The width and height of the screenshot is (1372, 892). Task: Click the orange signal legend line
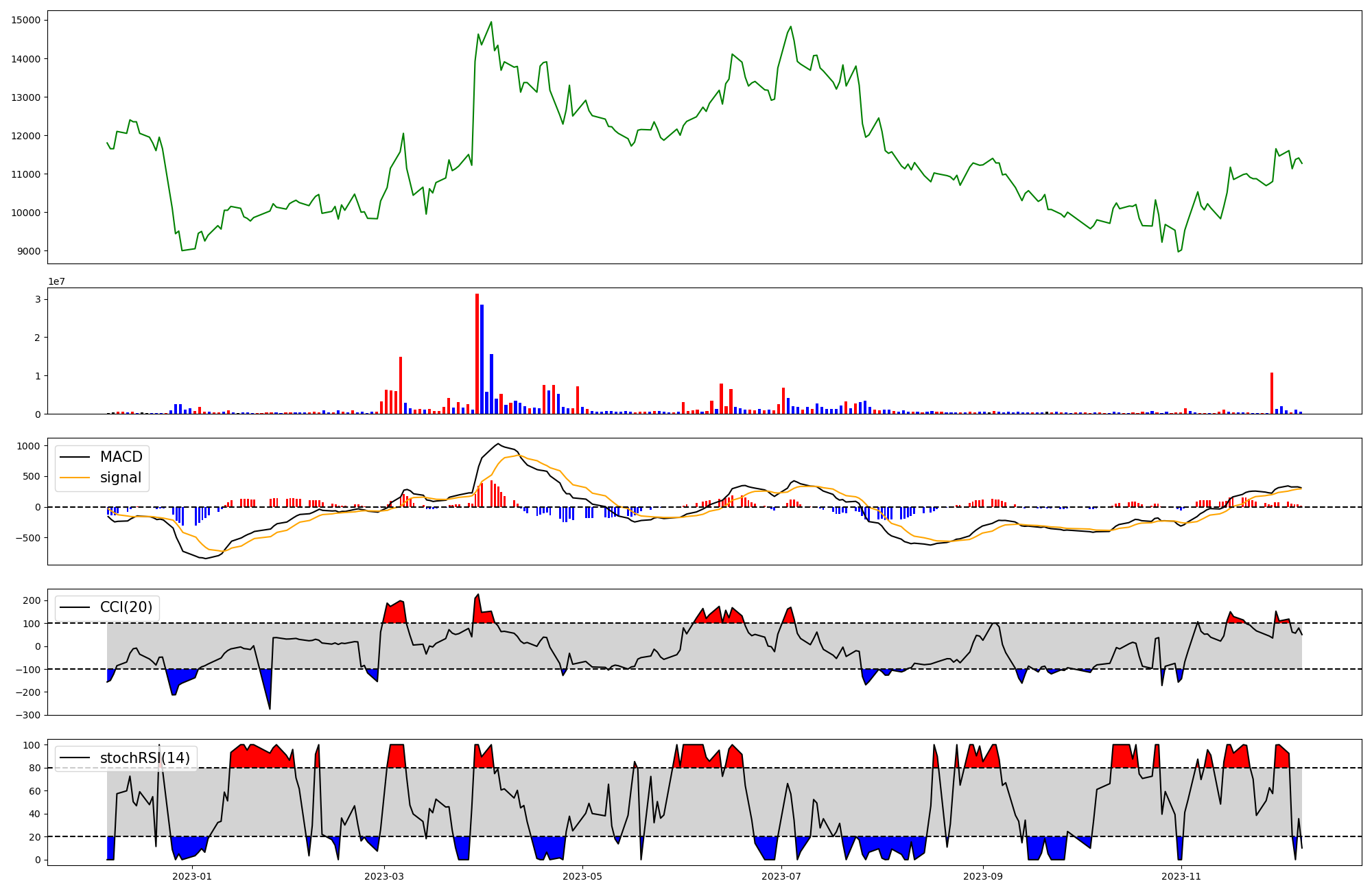click(x=75, y=478)
